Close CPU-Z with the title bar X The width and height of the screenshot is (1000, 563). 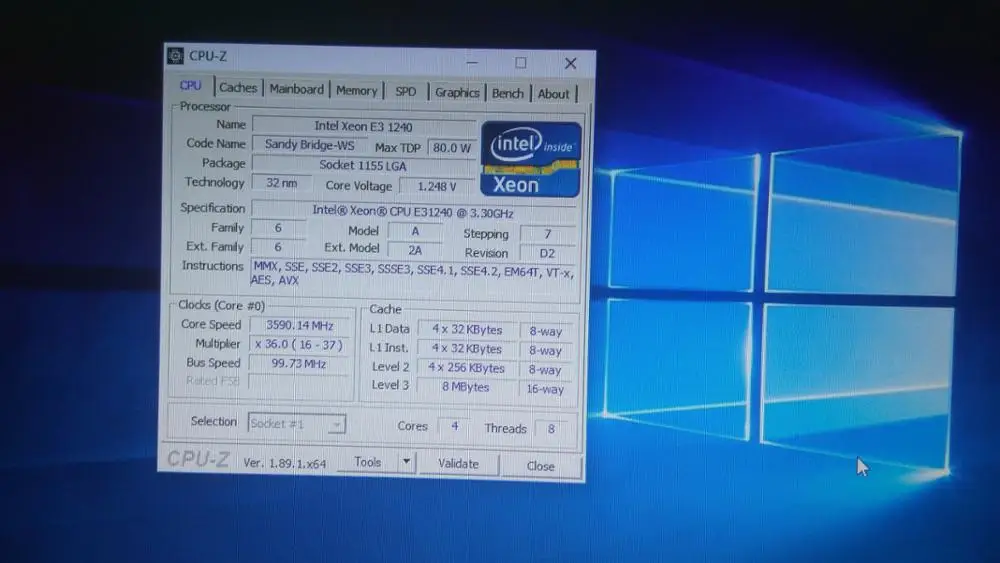click(571, 63)
